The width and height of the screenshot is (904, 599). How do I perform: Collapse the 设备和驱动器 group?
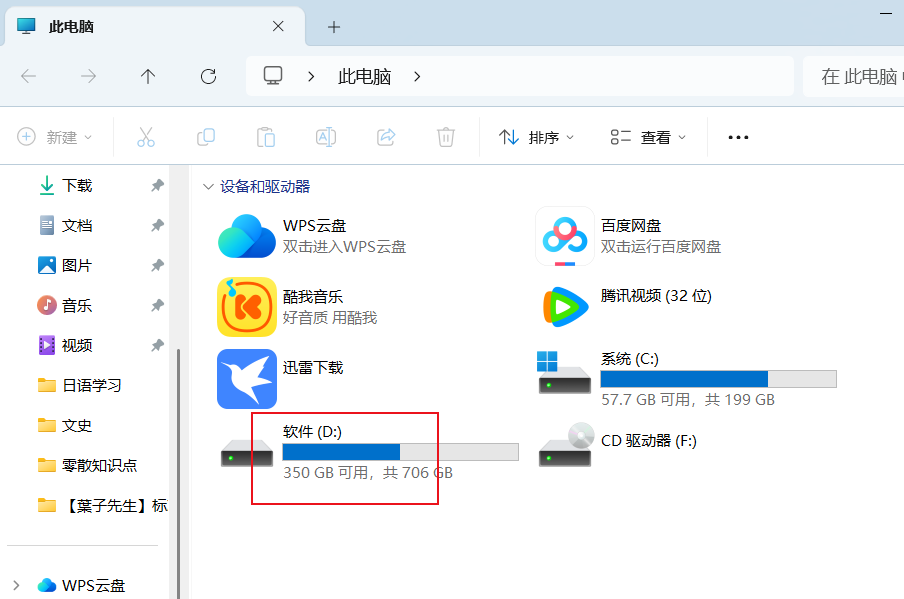[208, 187]
